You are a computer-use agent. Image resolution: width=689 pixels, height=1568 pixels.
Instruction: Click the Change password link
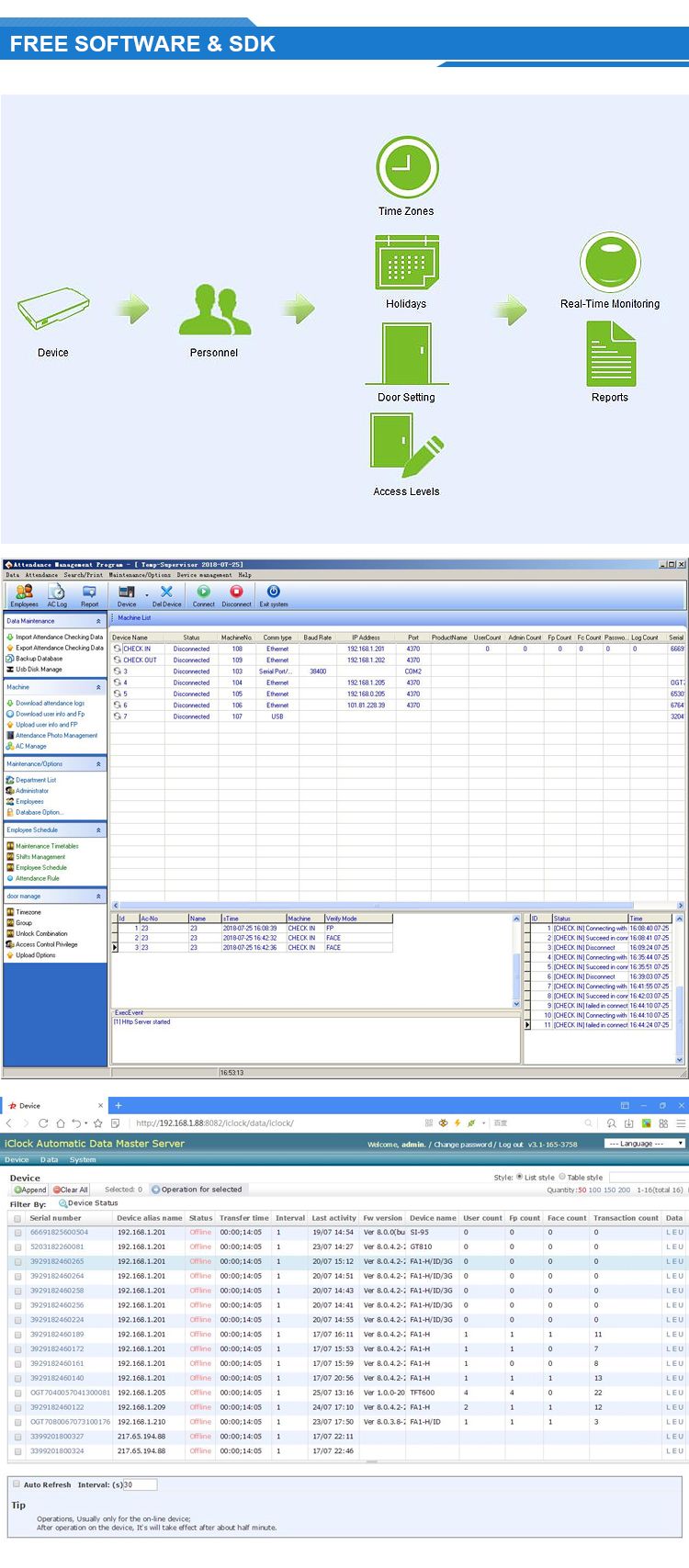[x=462, y=1145]
